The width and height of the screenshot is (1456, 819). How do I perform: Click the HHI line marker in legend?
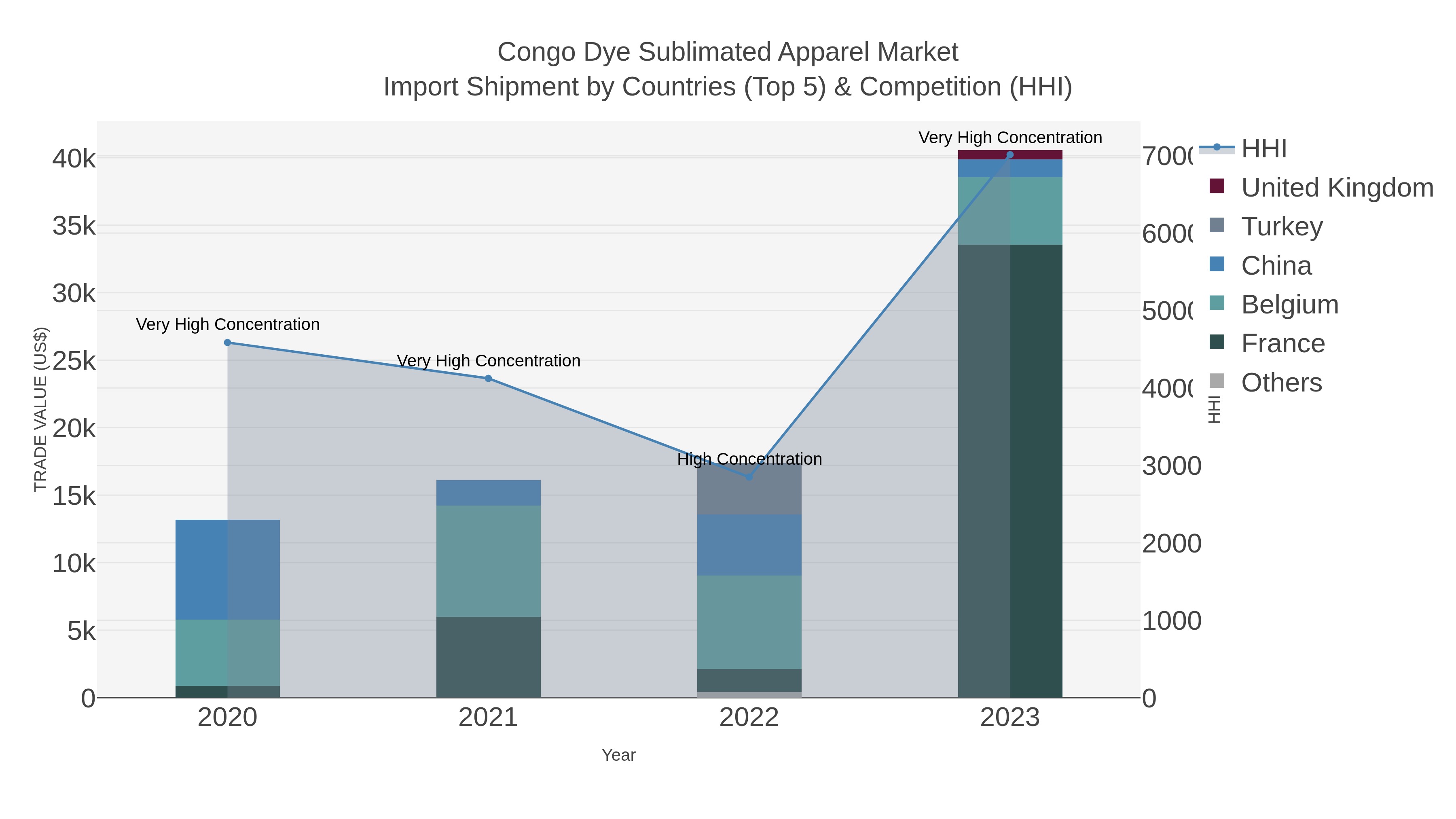1217,147
